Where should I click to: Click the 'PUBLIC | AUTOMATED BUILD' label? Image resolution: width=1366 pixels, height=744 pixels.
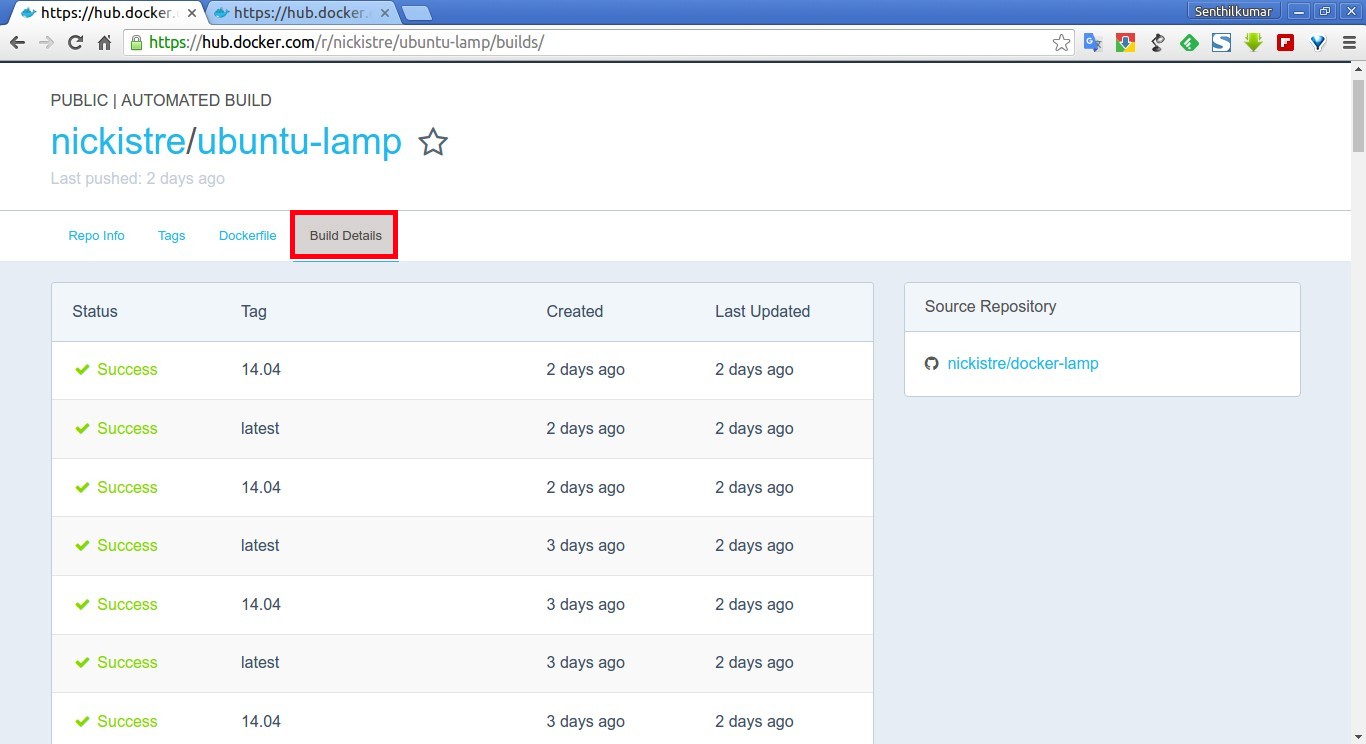(x=161, y=101)
